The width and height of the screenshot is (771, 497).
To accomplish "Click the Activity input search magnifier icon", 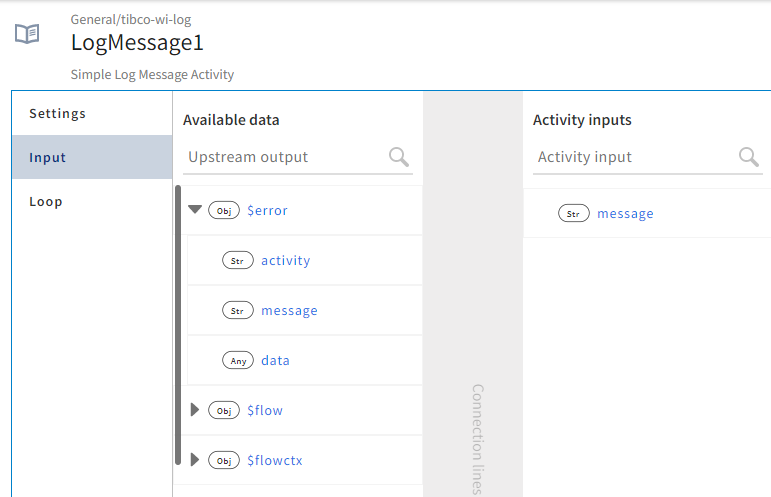I will tap(748, 156).
